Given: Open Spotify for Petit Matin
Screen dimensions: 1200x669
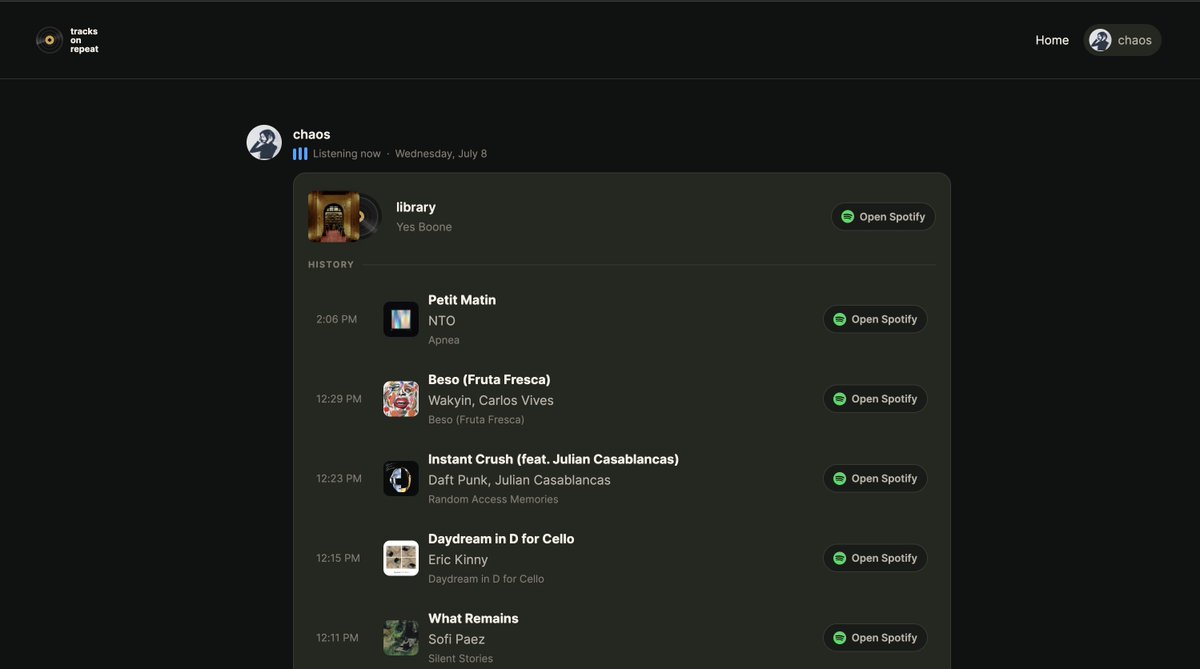Looking at the screenshot, I should 875,319.
